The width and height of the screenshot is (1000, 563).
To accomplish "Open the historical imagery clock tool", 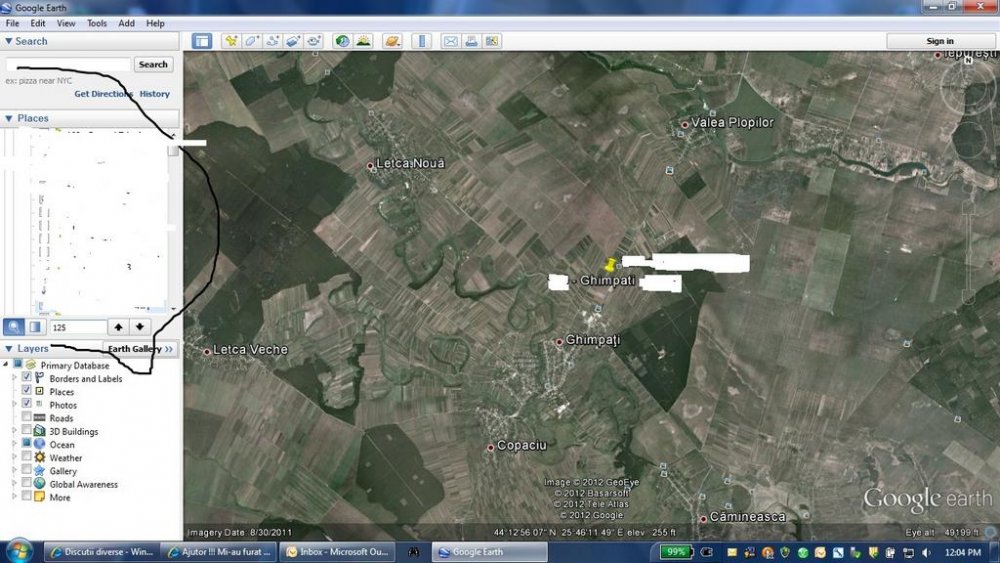I will coord(343,41).
